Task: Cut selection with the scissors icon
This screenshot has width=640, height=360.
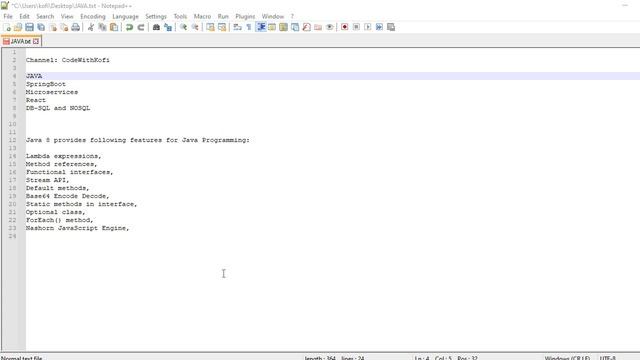Action: [91, 27]
